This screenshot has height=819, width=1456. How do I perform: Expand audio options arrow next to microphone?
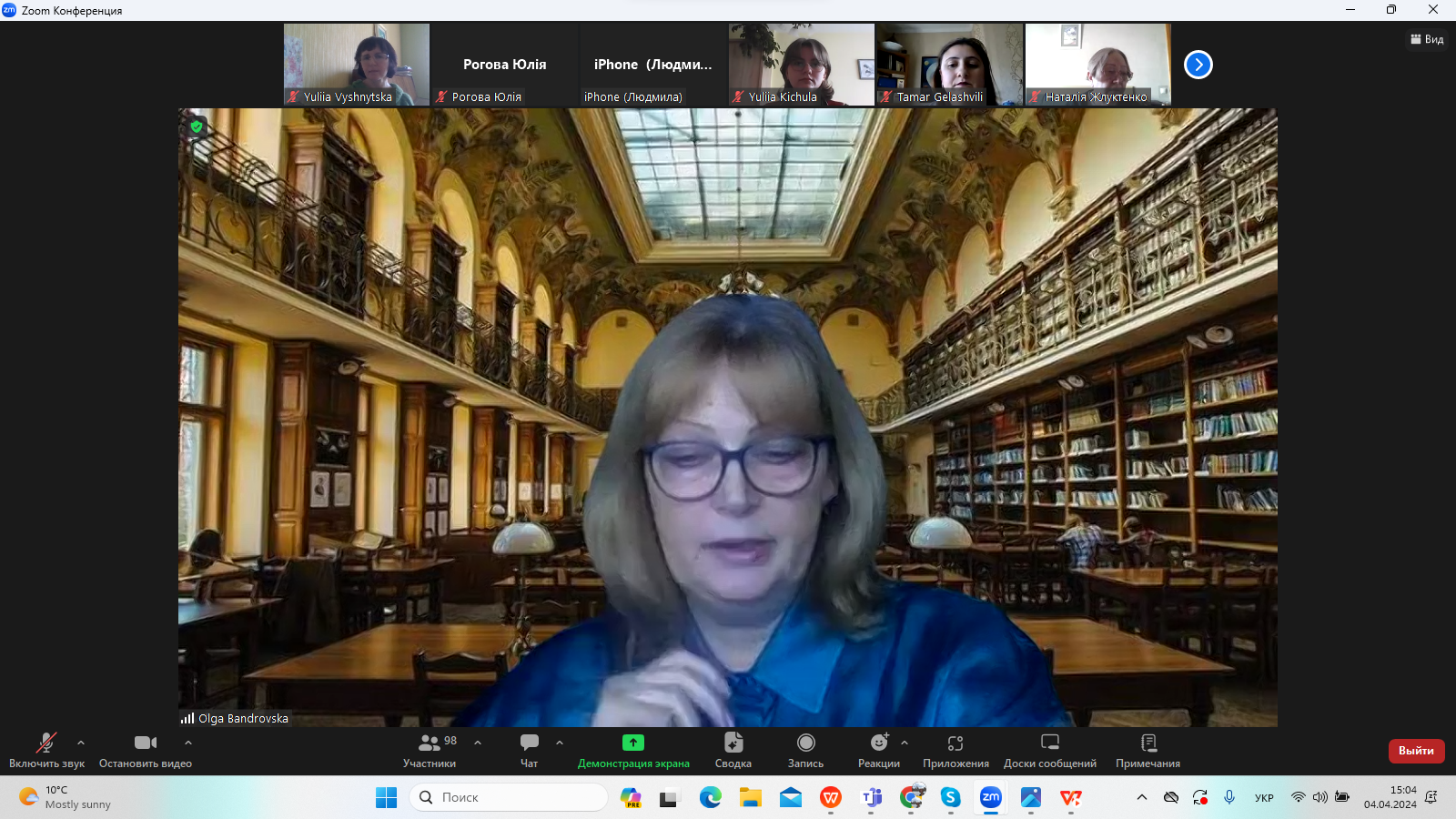tap(81, 743)
